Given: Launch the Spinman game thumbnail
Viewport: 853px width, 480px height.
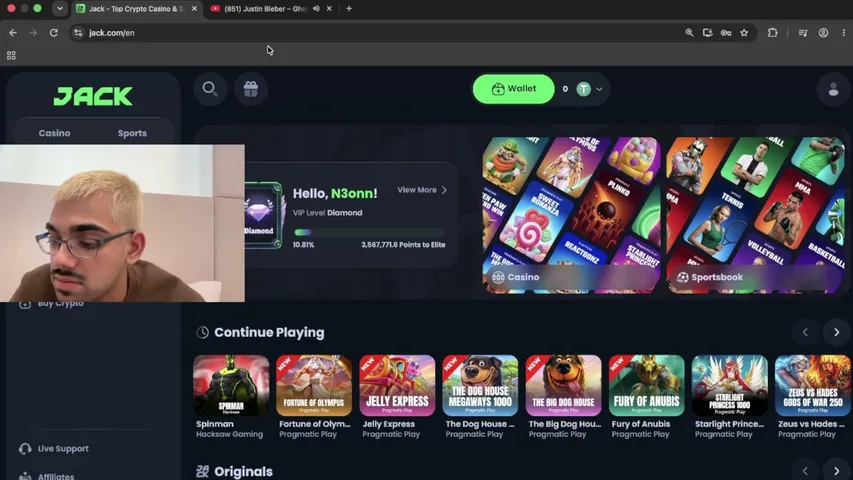Looking at the screenshot, I should point(231,385).
